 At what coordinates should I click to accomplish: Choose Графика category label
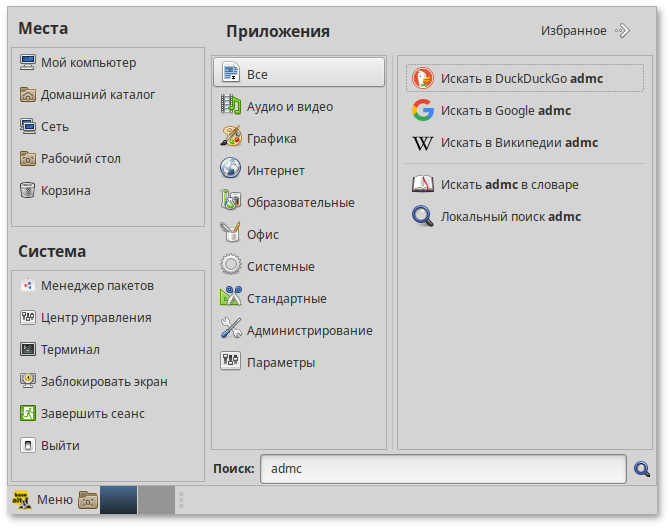pos(272,138)
